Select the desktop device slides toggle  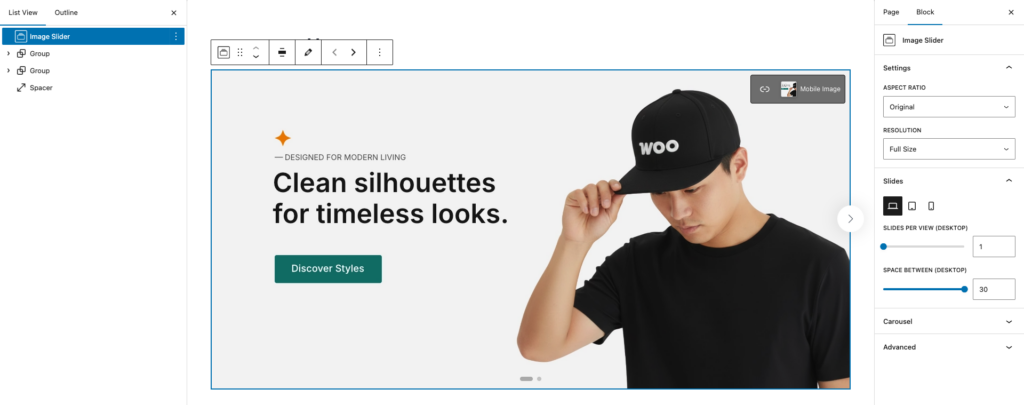coord(893,206)
